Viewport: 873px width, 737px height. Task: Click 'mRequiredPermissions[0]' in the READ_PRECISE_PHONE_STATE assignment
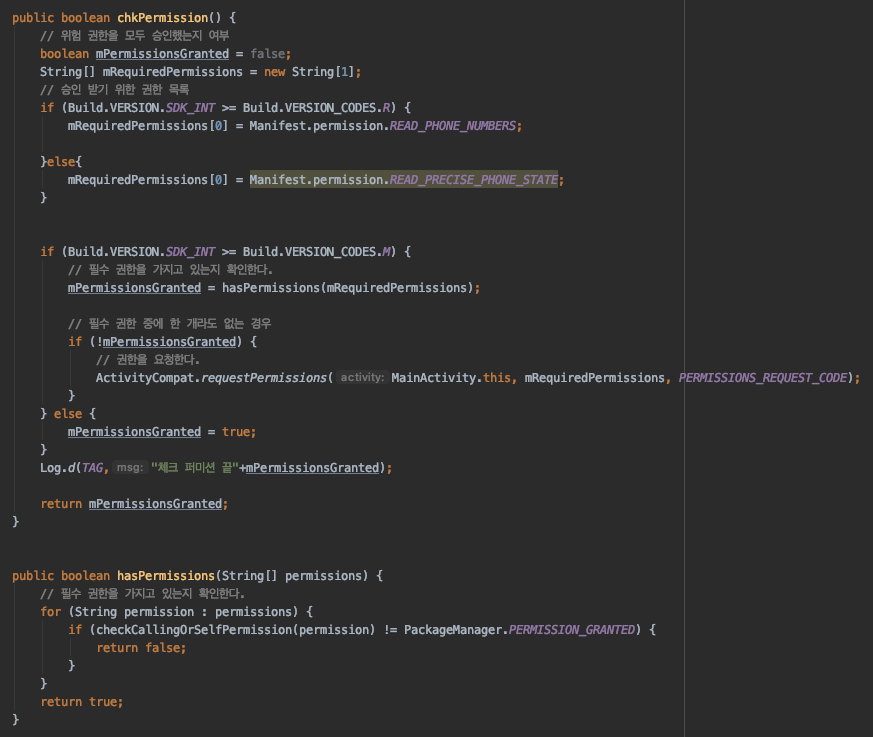click(x=148, y=180)
